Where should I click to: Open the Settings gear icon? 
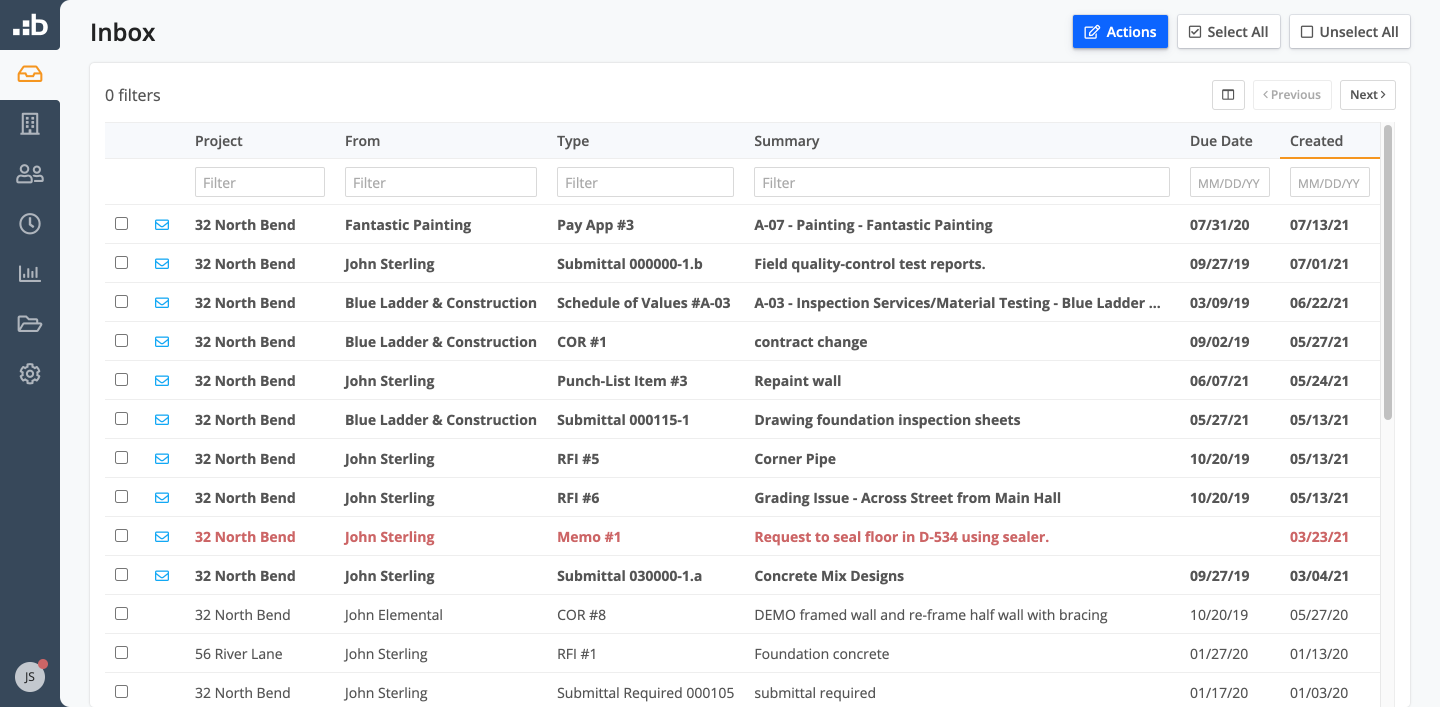point(29,373)
